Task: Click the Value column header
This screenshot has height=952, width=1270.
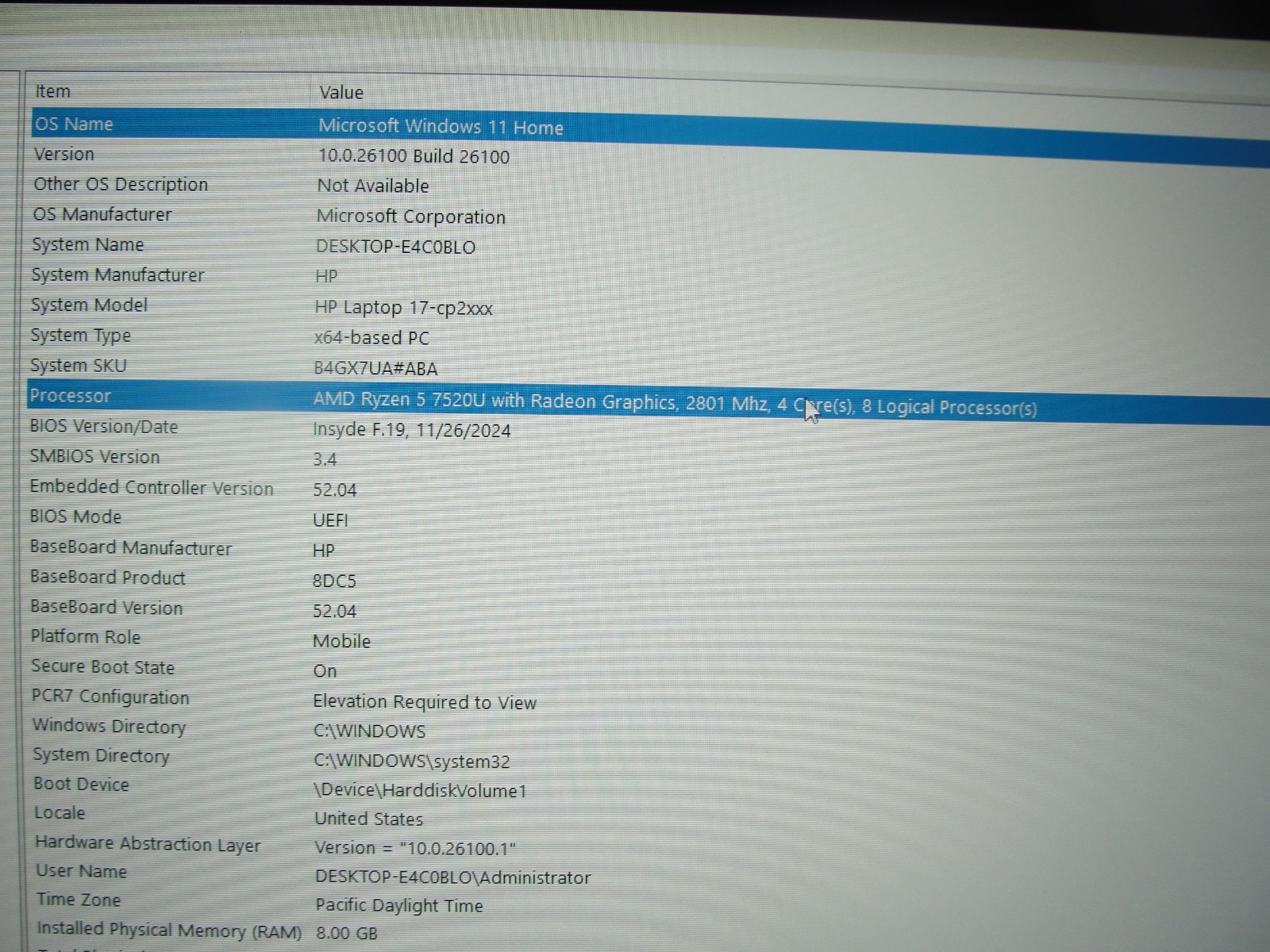Action: click(341, 93)
